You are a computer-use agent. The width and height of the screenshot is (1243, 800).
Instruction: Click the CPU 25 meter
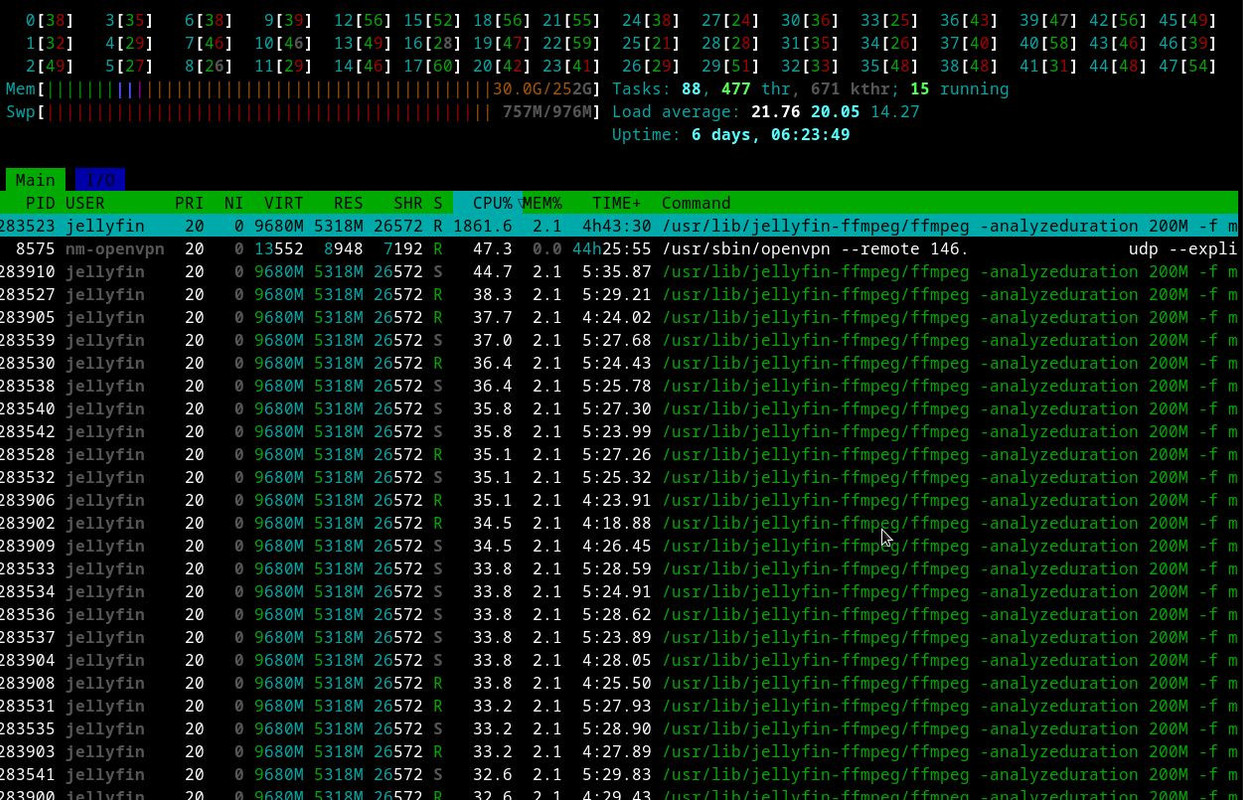[x=650, y=43]
